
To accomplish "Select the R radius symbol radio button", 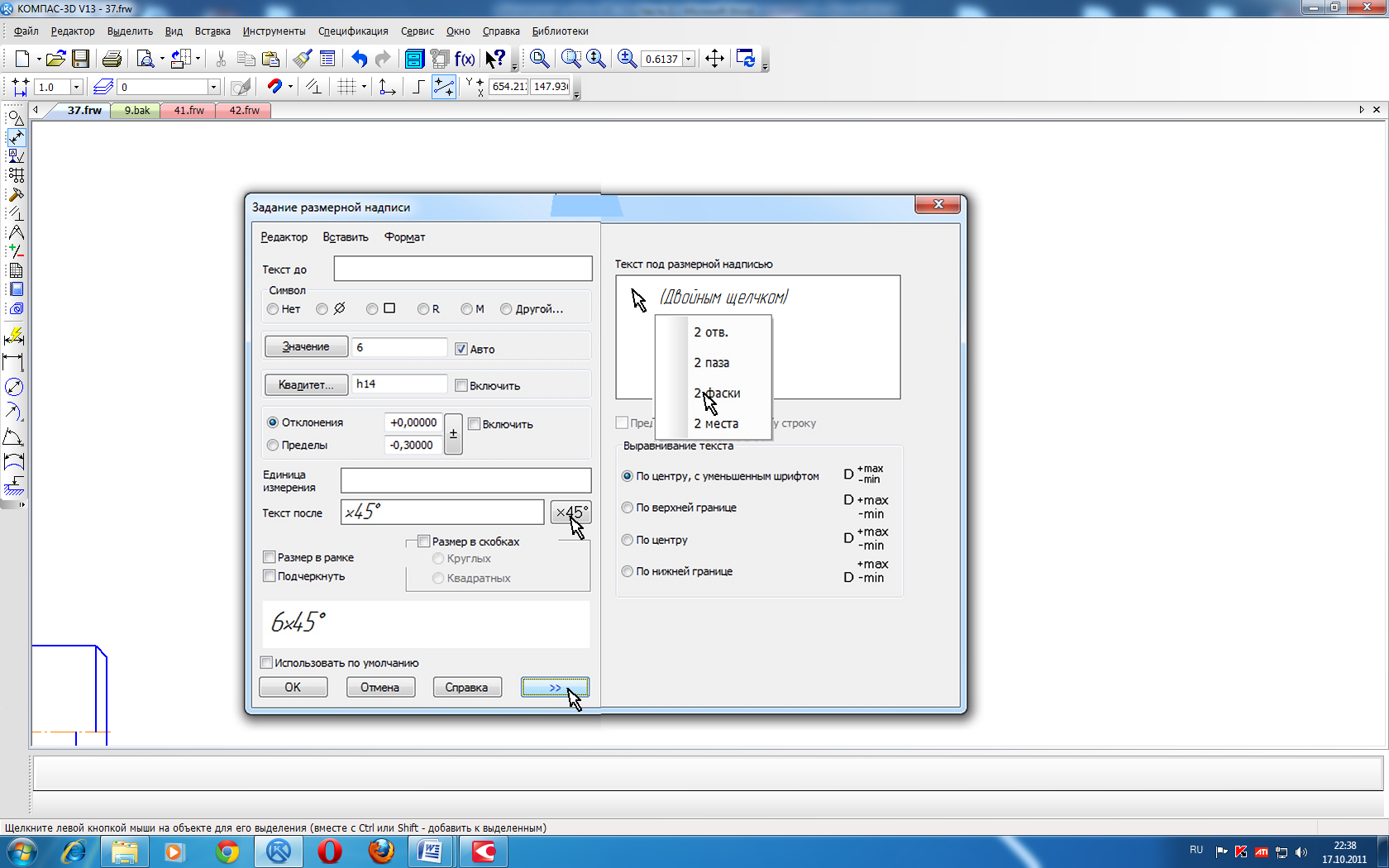I will [423, 309].
